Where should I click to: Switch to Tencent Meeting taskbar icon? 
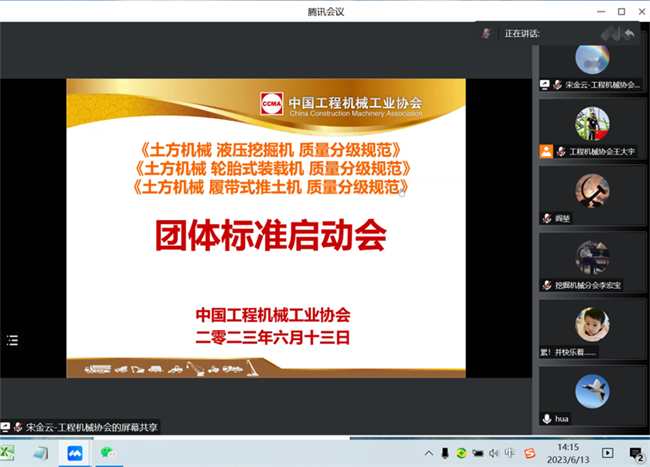coord(75,453)
